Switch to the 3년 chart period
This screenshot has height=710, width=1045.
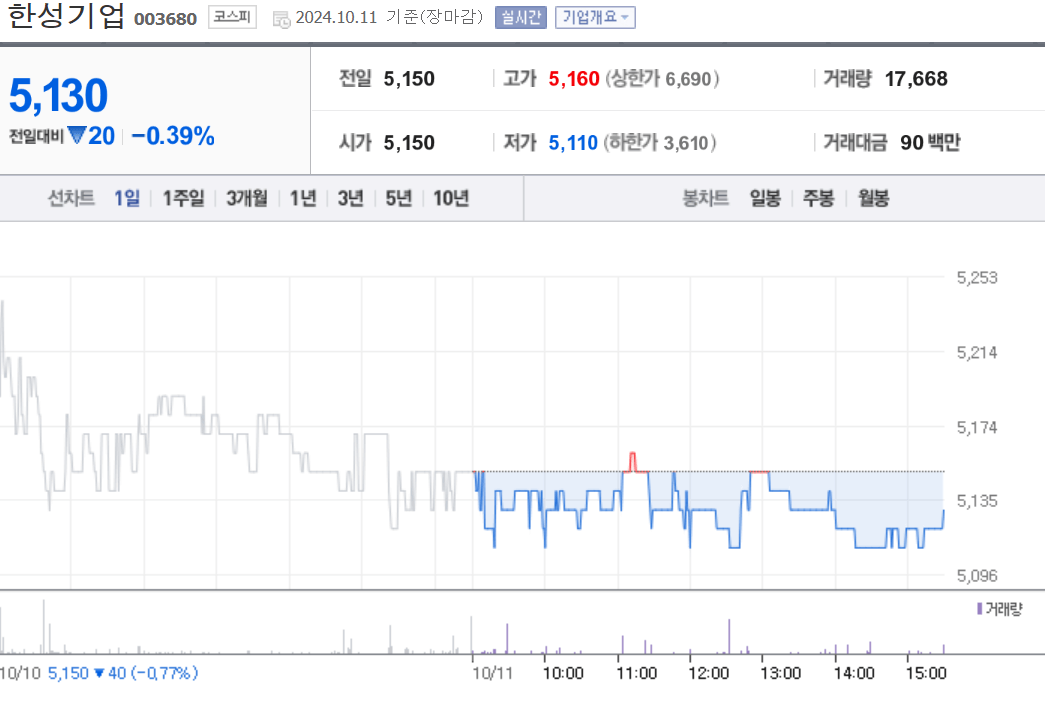click(x=351, y=198)
